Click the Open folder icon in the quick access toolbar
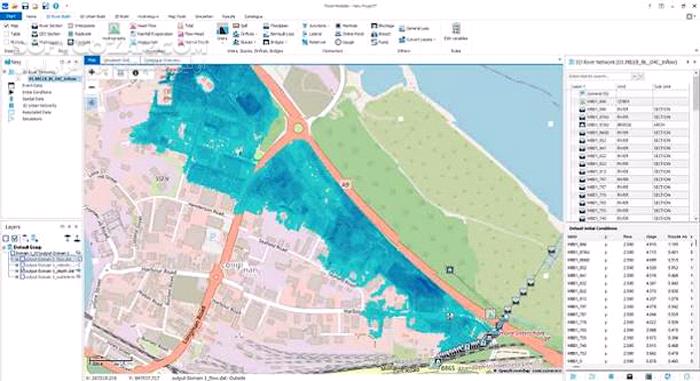The image size is (700, 381). 15,6
